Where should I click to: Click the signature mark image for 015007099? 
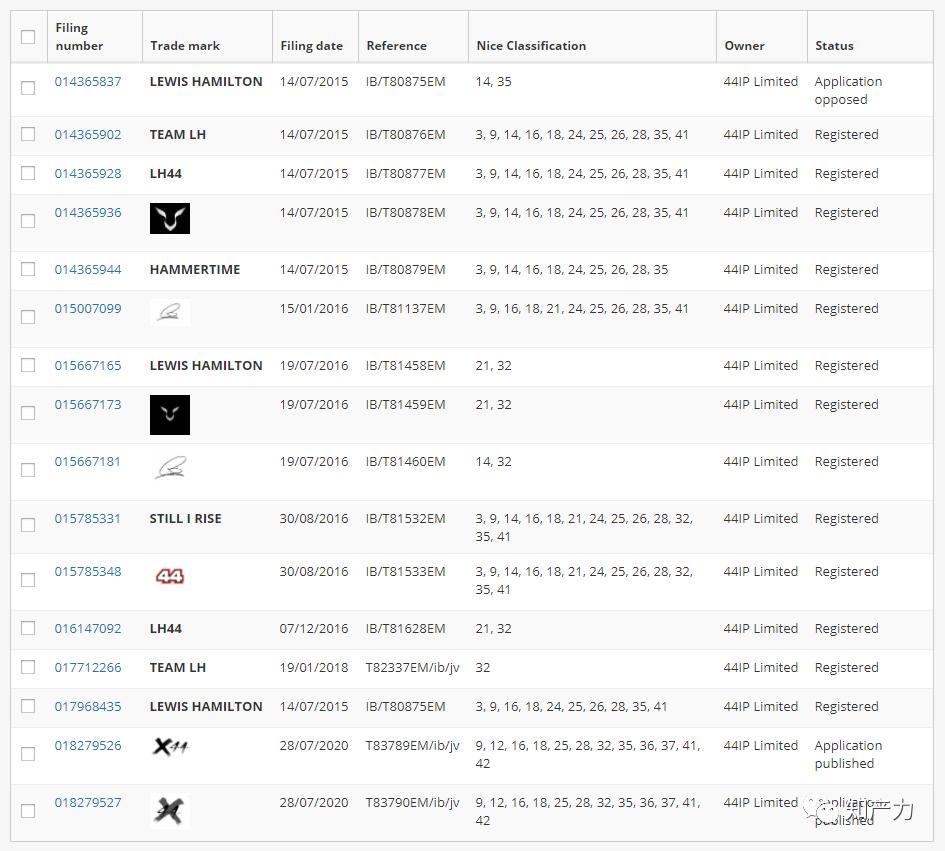[170, 312]
